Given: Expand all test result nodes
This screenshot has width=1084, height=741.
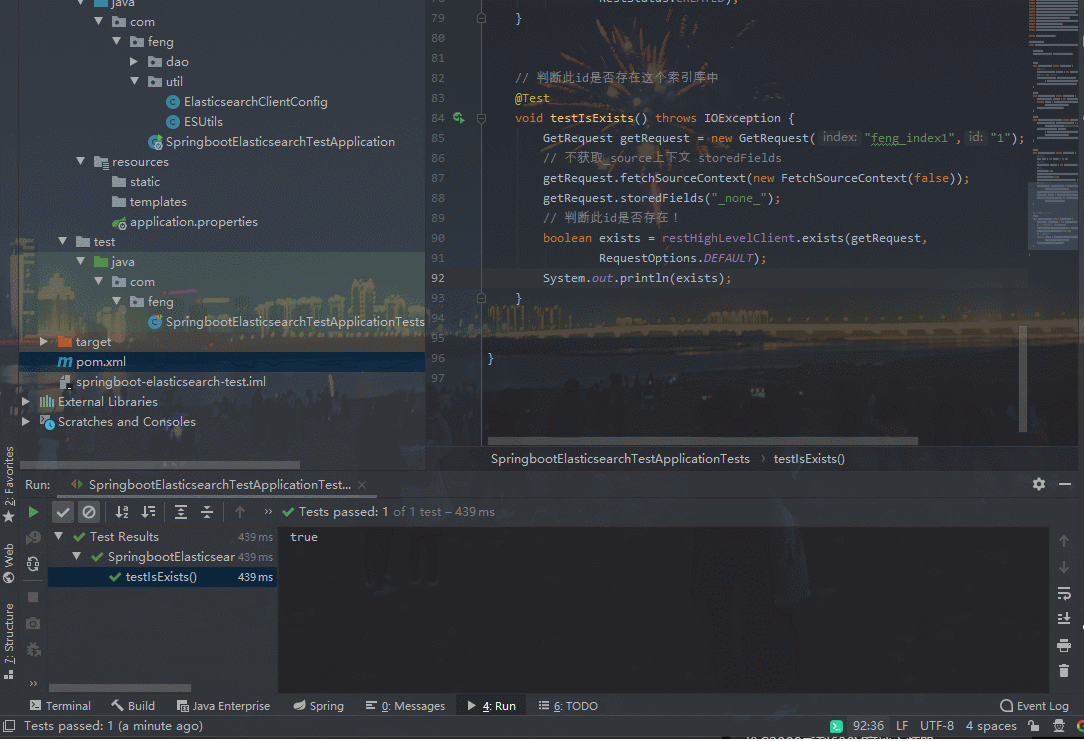Looking at the screenshot, I should (x=180, y=512).
